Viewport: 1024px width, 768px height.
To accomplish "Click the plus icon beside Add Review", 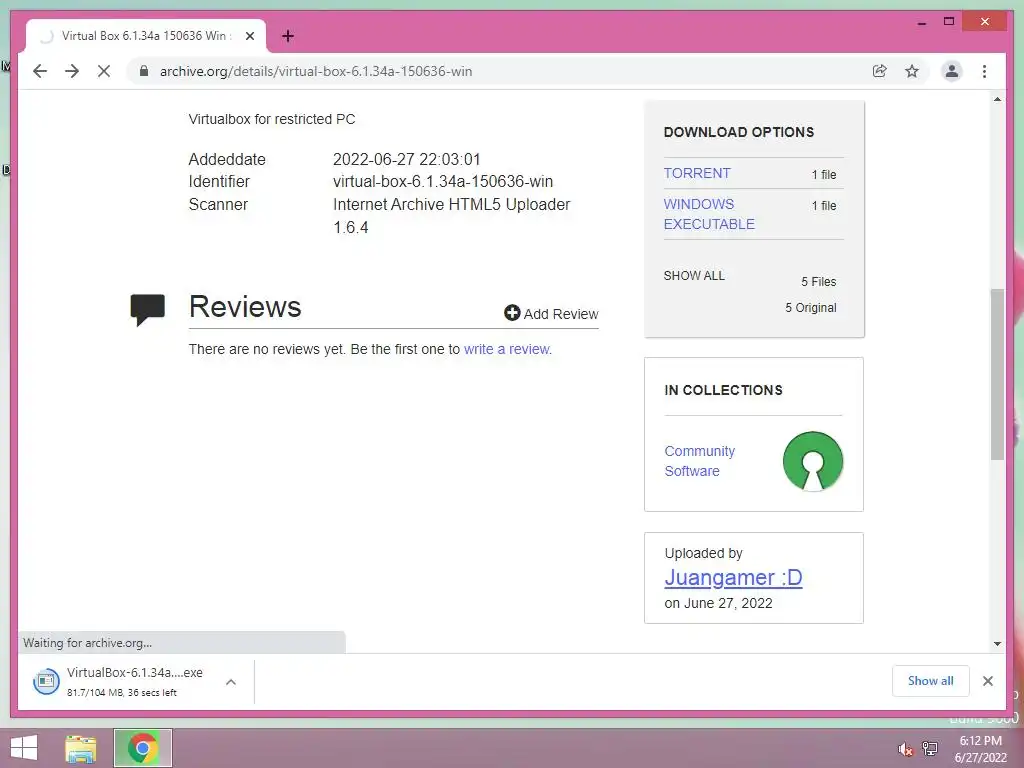I will tap(512, 313).
